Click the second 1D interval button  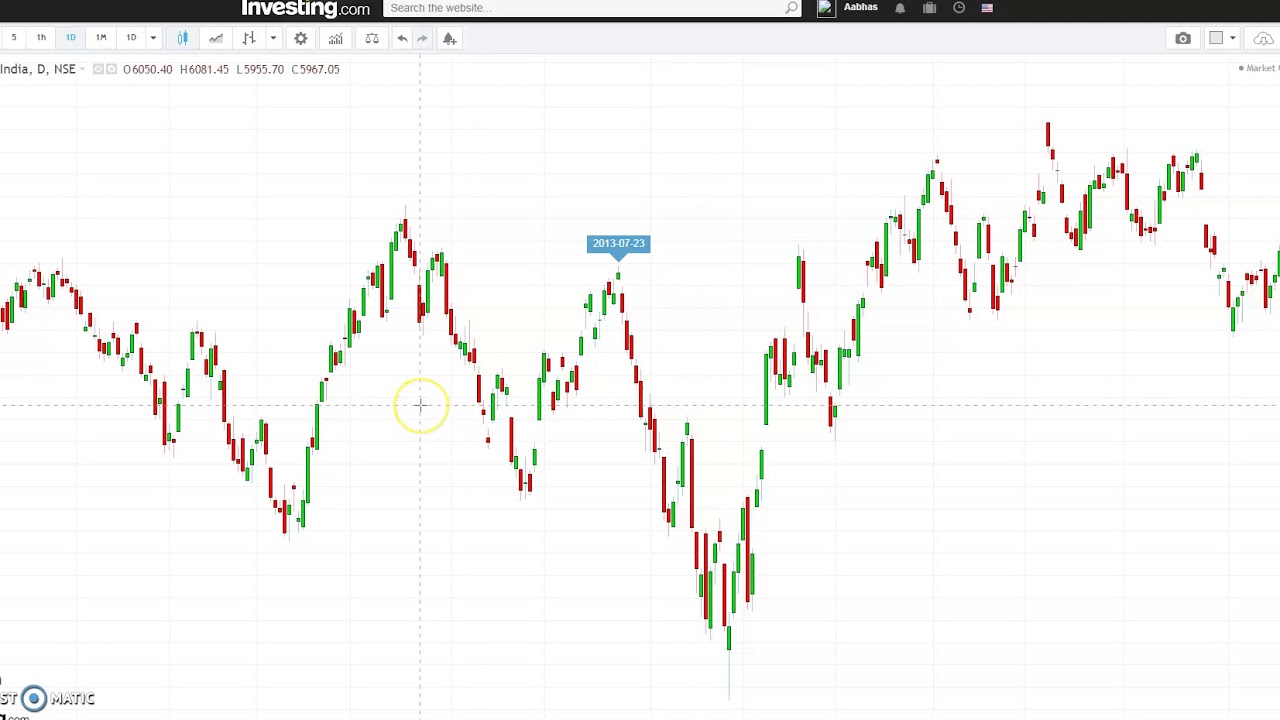point(131,38)
